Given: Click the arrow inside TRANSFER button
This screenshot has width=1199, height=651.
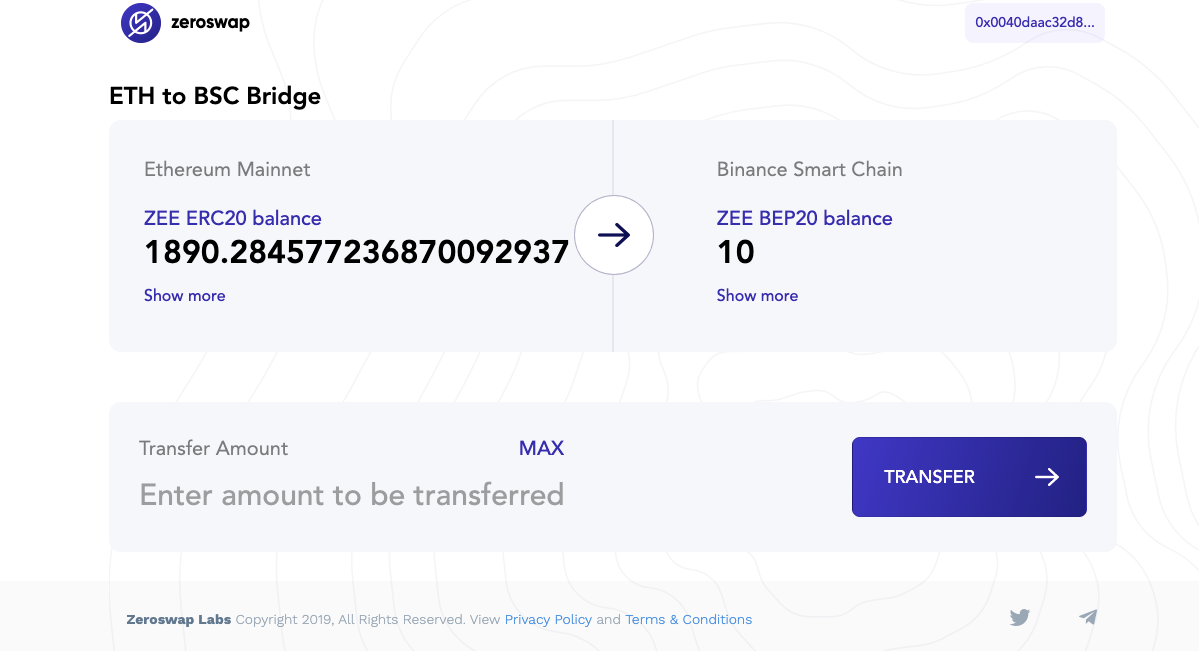Looking at the screenshot, I should point(1047,477).
